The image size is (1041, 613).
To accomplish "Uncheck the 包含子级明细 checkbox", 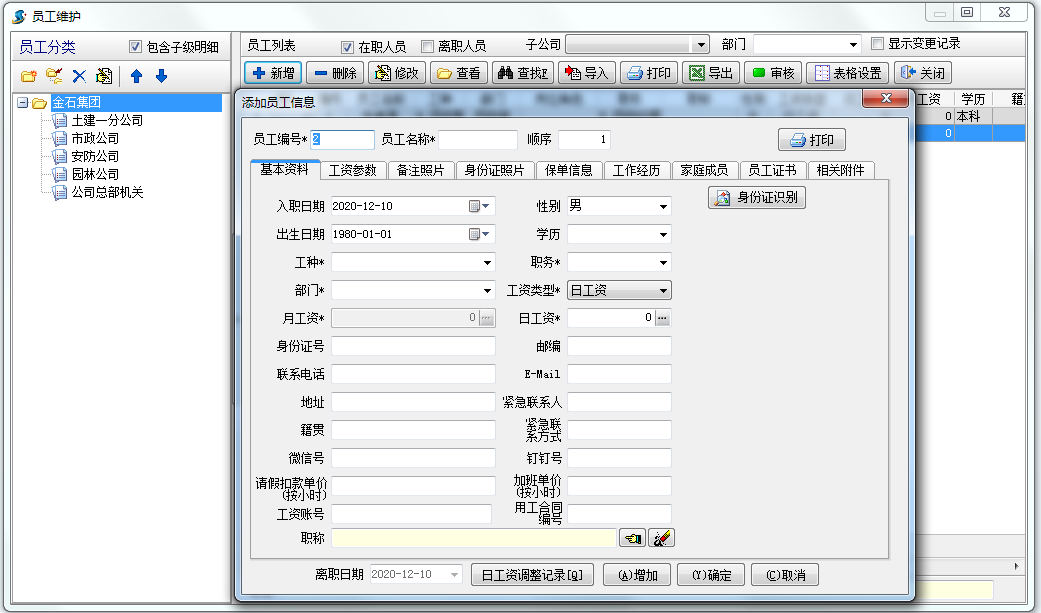I will coord(134,46).
